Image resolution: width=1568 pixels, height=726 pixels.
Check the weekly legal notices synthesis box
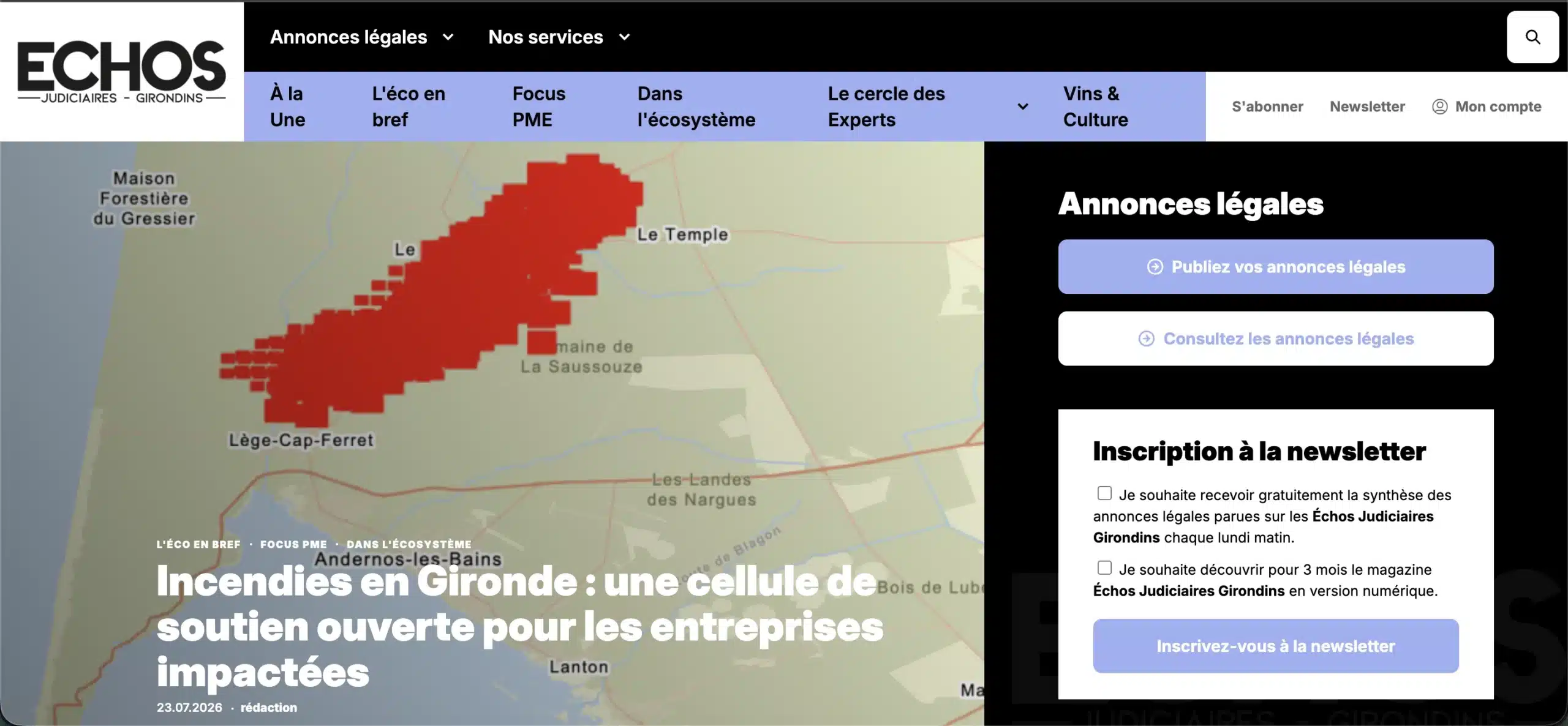coord(1104,493)
